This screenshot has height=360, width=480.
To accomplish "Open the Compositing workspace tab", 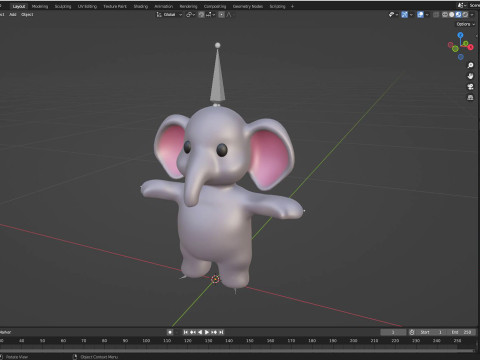I will tap(215, 6).
